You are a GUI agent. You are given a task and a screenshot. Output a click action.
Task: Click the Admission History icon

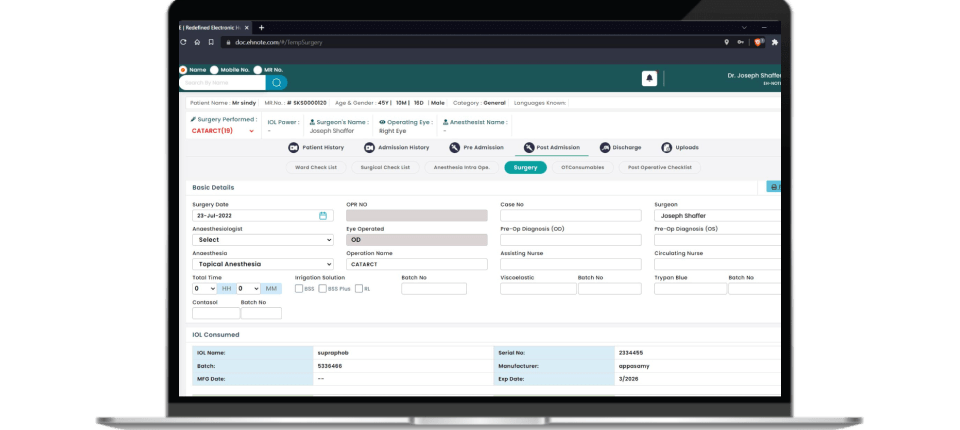[x=367, y=148]
